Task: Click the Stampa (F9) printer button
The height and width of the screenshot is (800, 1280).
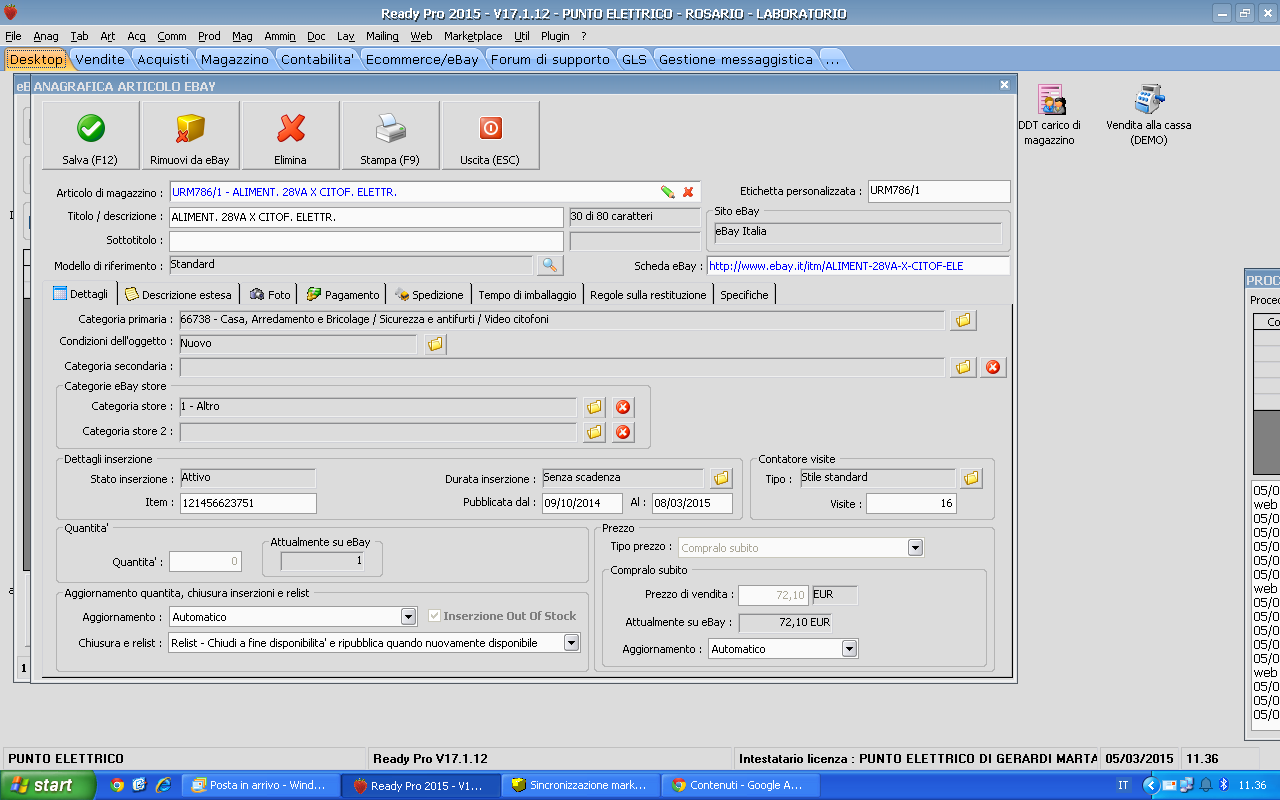Action: coord(391,136)
